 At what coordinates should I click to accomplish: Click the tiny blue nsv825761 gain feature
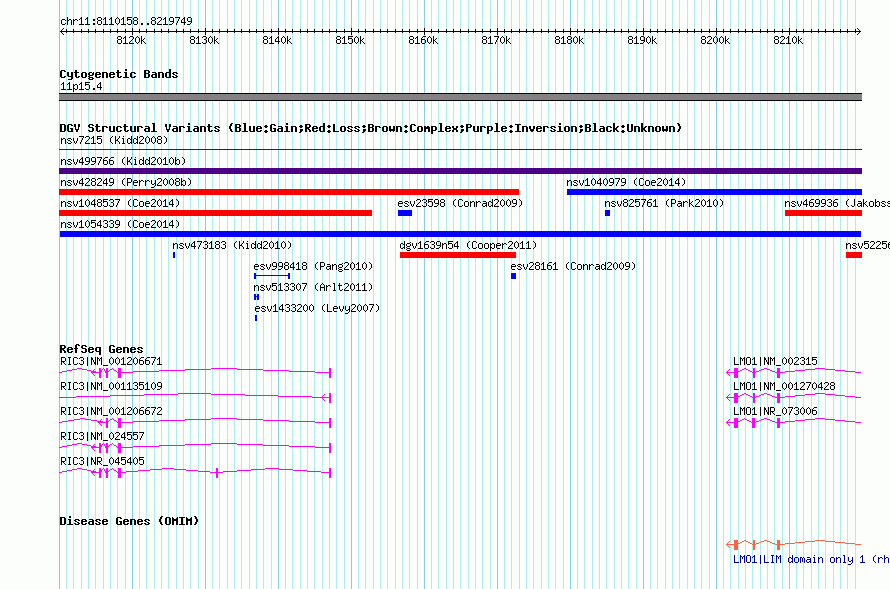pyautogui.click(x=607, y=213)
